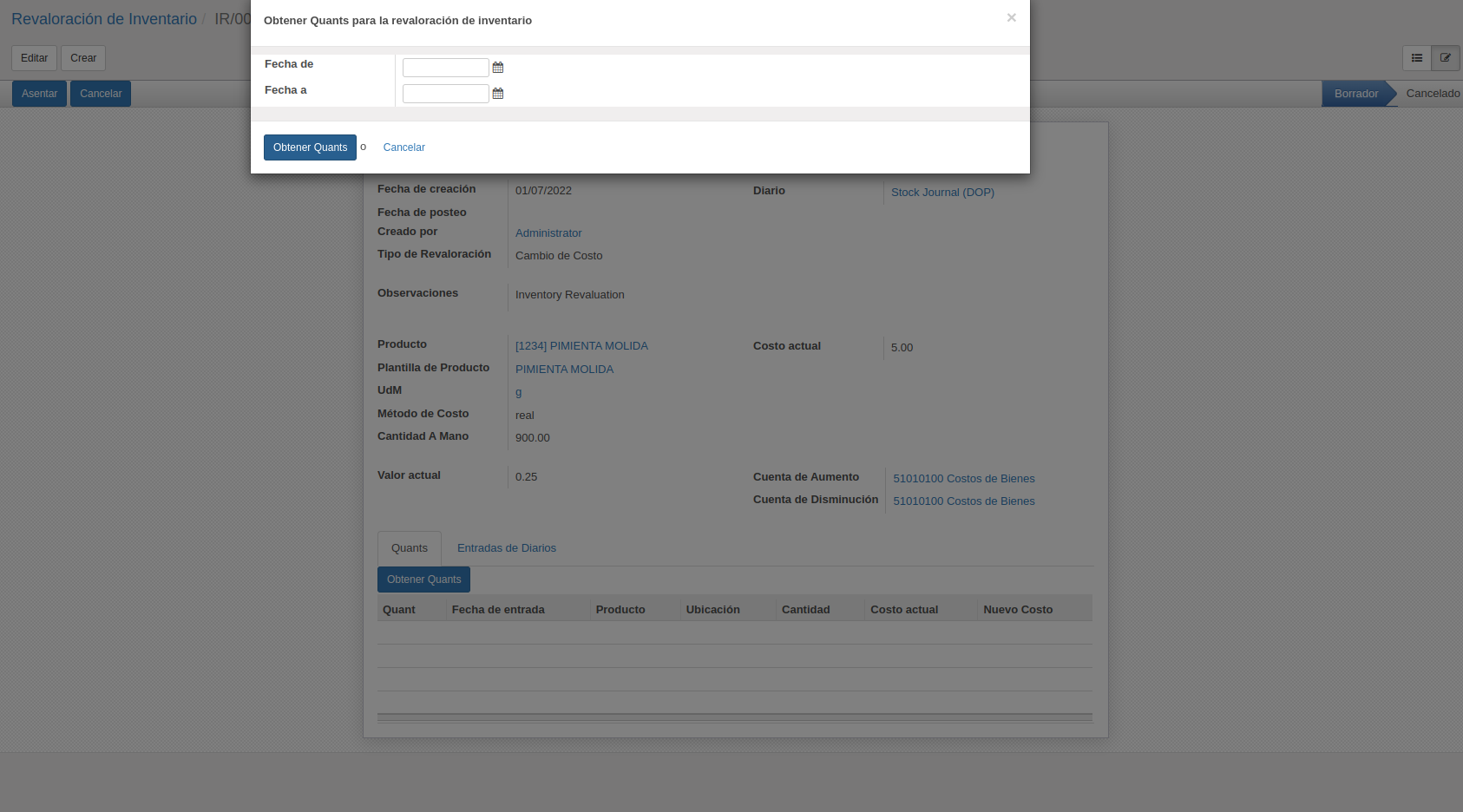Open calendar picker for Fecha a
The width and height of the screenshot is (1463, 812).
coord(498,94)
